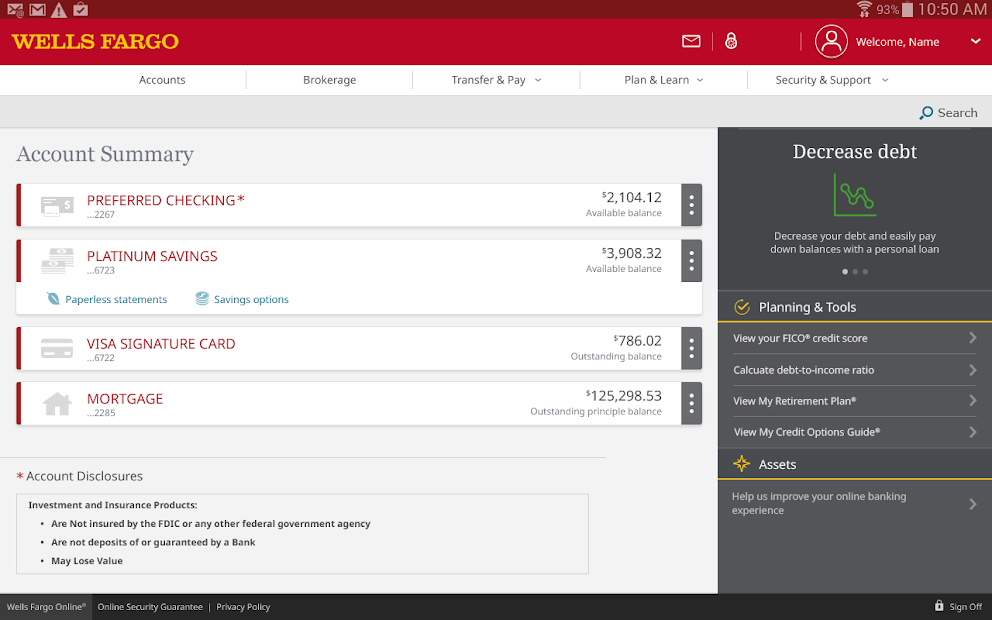The height and width of the screenshot is (620, 992).
Task: Click the user profile avatar icon
Action: [831, 42]
